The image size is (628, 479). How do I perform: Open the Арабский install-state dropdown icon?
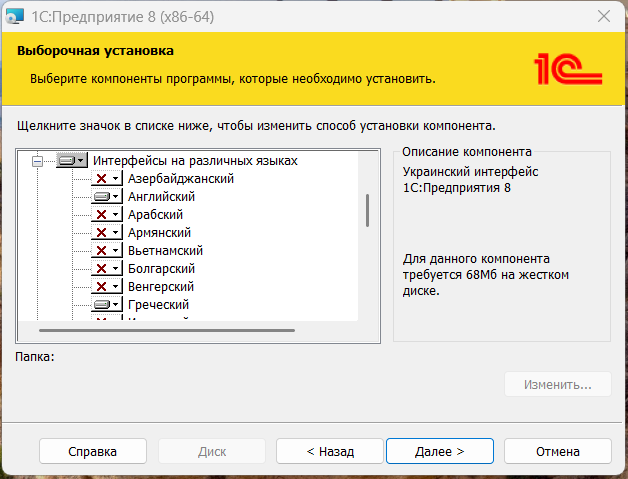pos(107,215)
